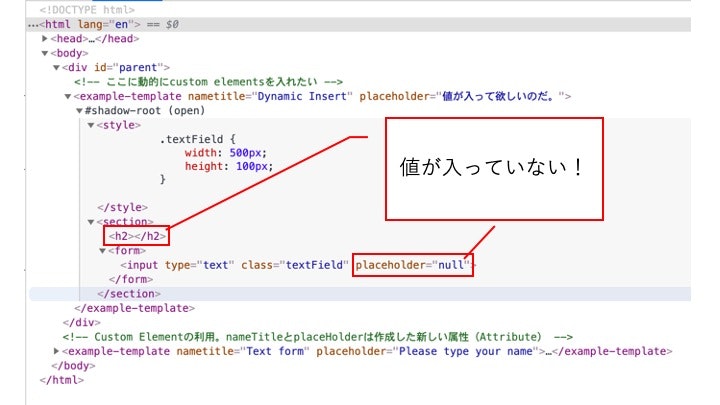Collapse the form element
Screen dimensions: 720x405
102,251
